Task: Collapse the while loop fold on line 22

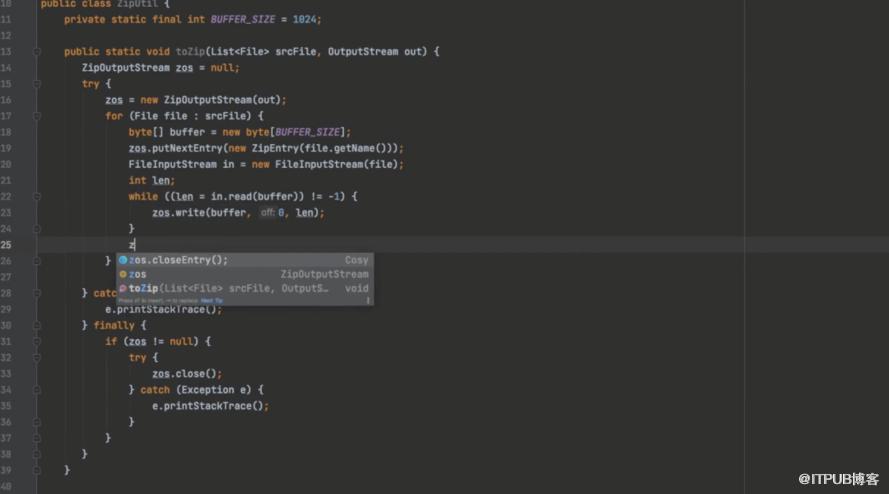Action: pyautogui.click(x=37, y=196)
